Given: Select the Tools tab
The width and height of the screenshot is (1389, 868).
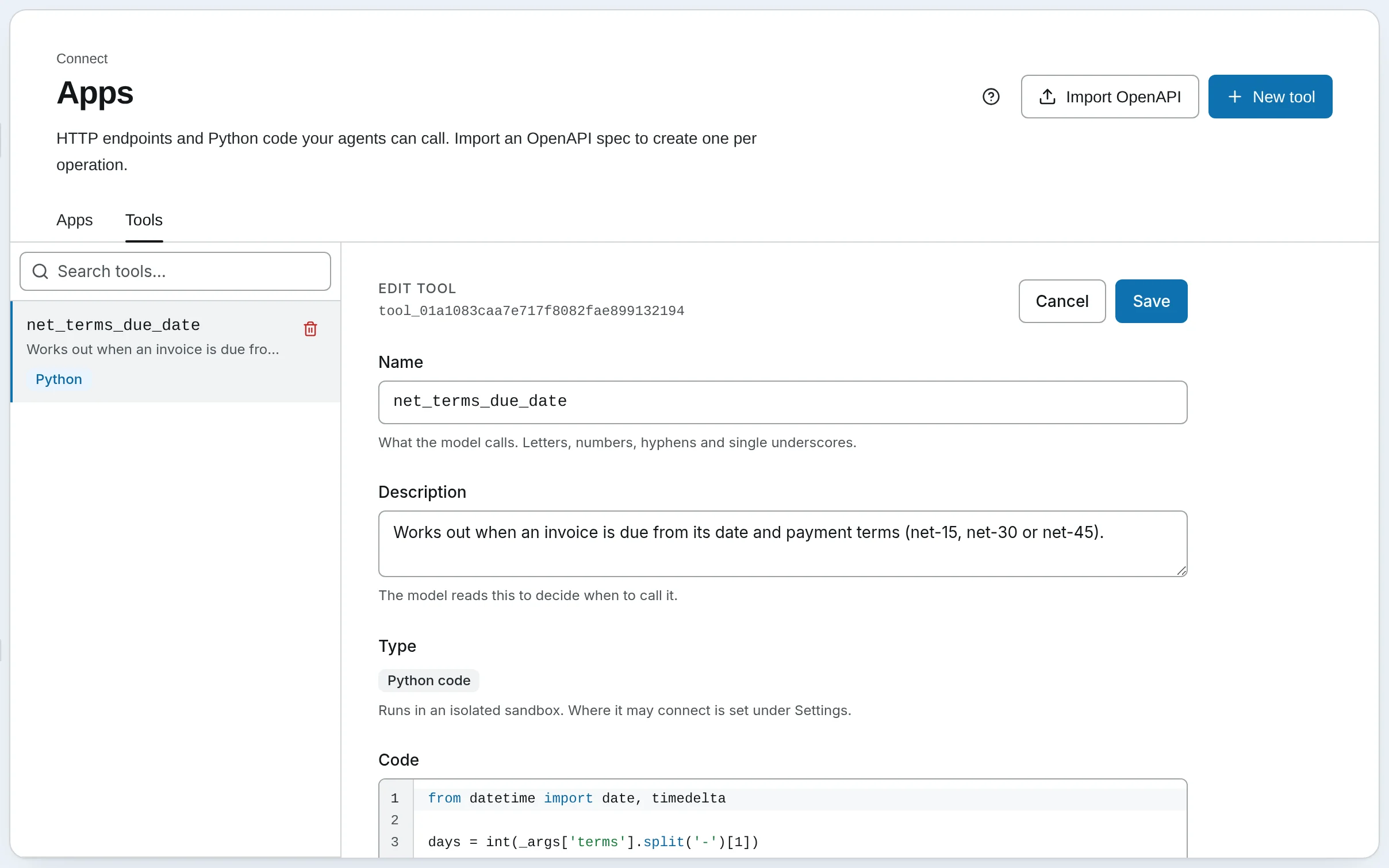Looking at the screenshot, I should [144, 220].
